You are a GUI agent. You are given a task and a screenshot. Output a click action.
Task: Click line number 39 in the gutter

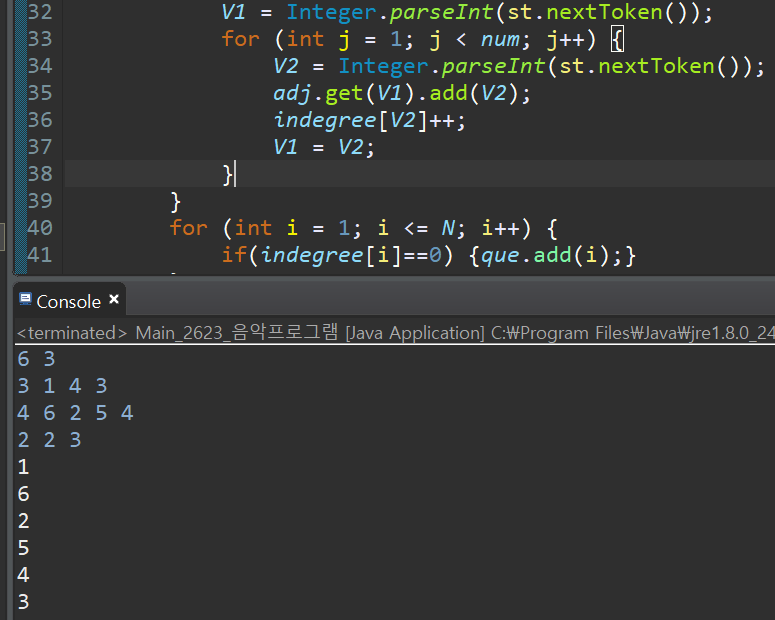point(40,201)
